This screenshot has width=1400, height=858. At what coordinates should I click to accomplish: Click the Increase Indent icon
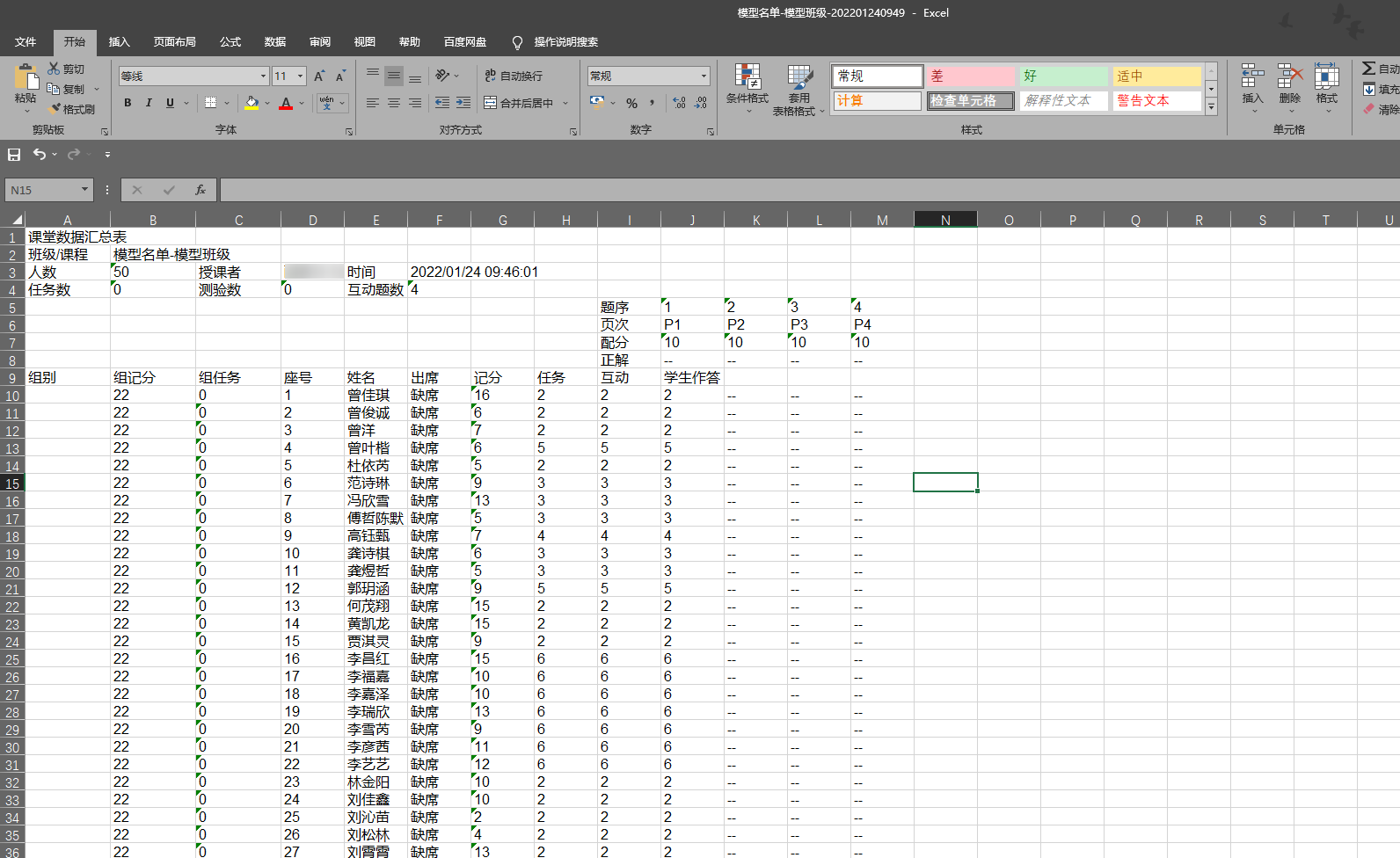click(x=463, y=104)
